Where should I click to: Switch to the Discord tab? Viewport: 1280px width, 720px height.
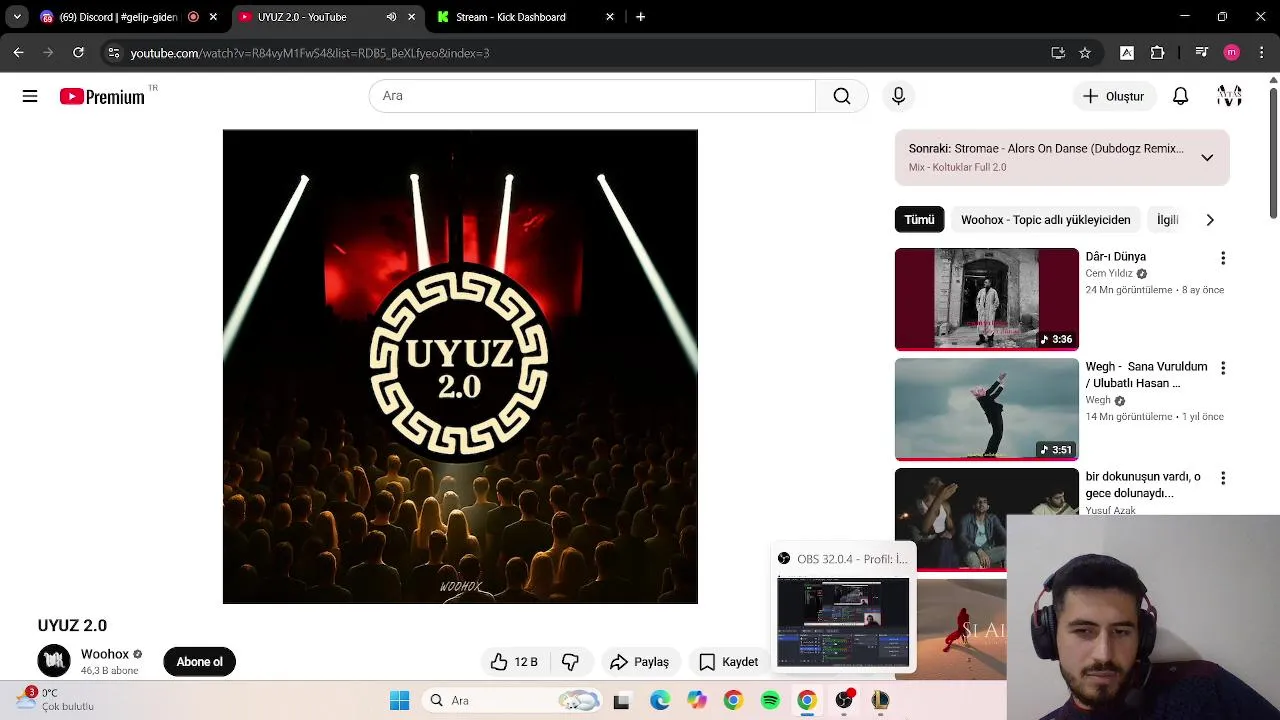coord(127,17)
